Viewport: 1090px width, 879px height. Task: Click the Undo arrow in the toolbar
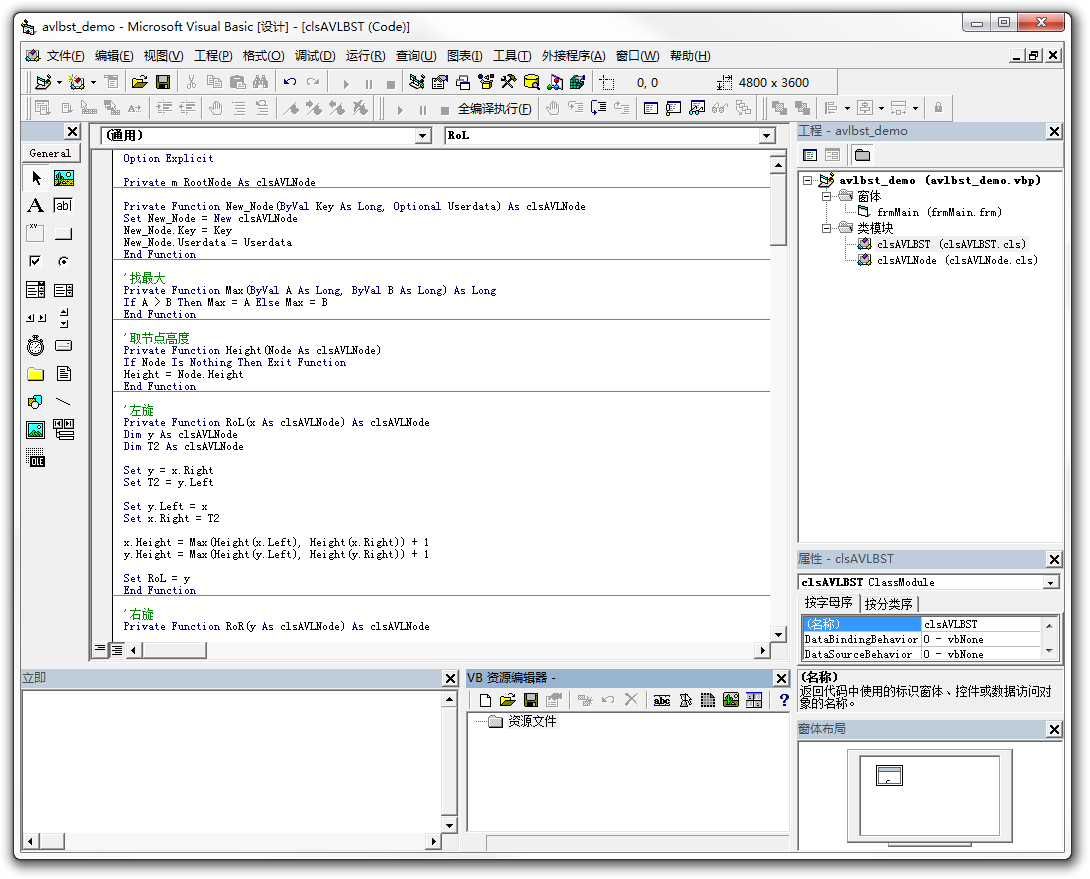click(x=290, y=82)
